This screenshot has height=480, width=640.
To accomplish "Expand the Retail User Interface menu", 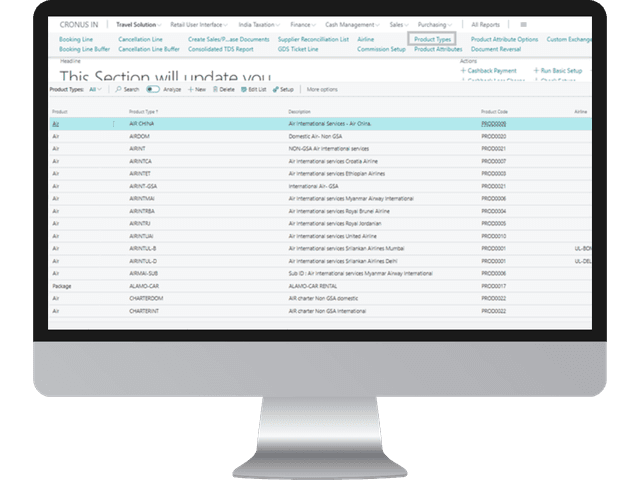I will [x=199, y=25].
